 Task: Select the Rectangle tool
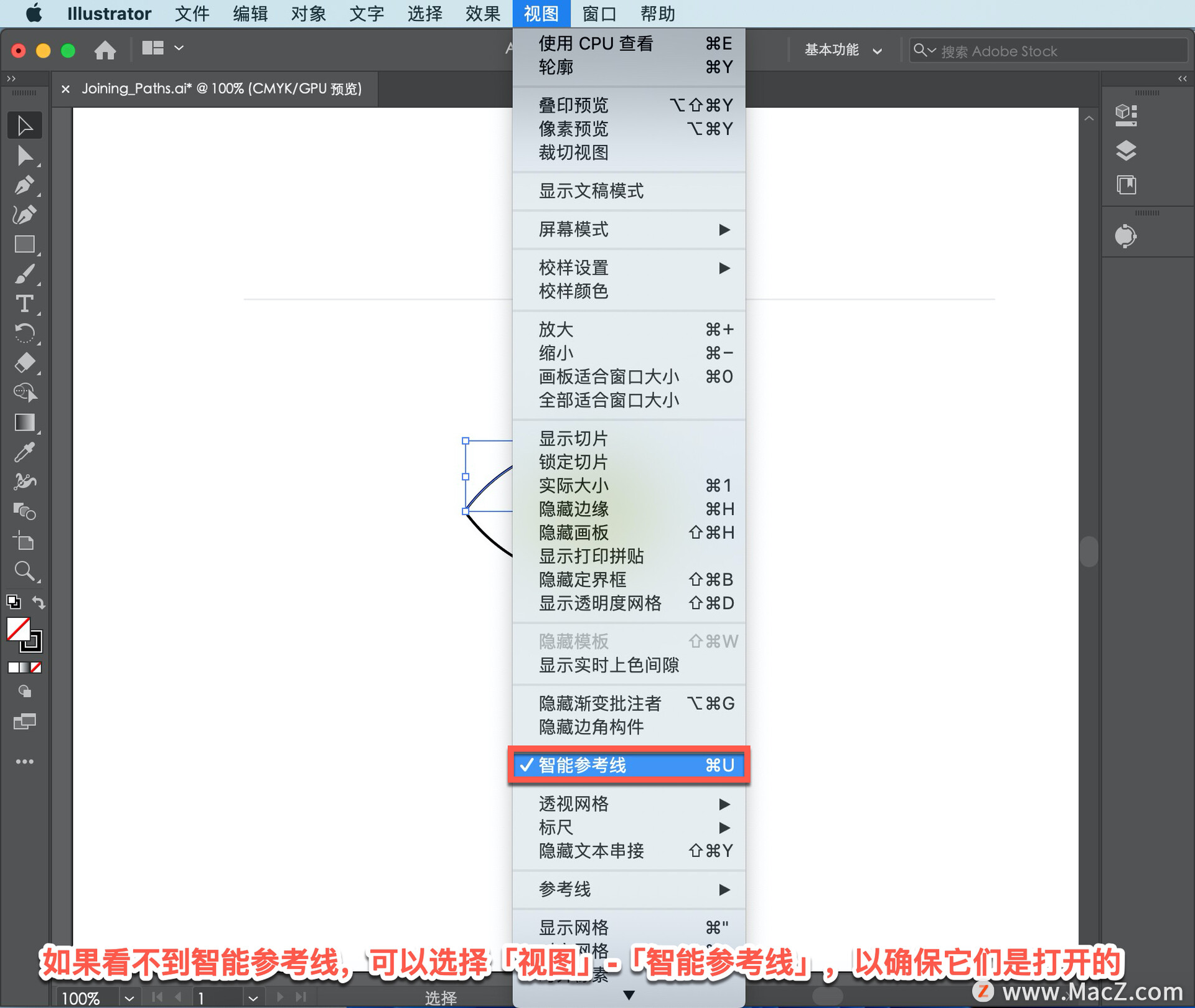click(x=24, y=245)
